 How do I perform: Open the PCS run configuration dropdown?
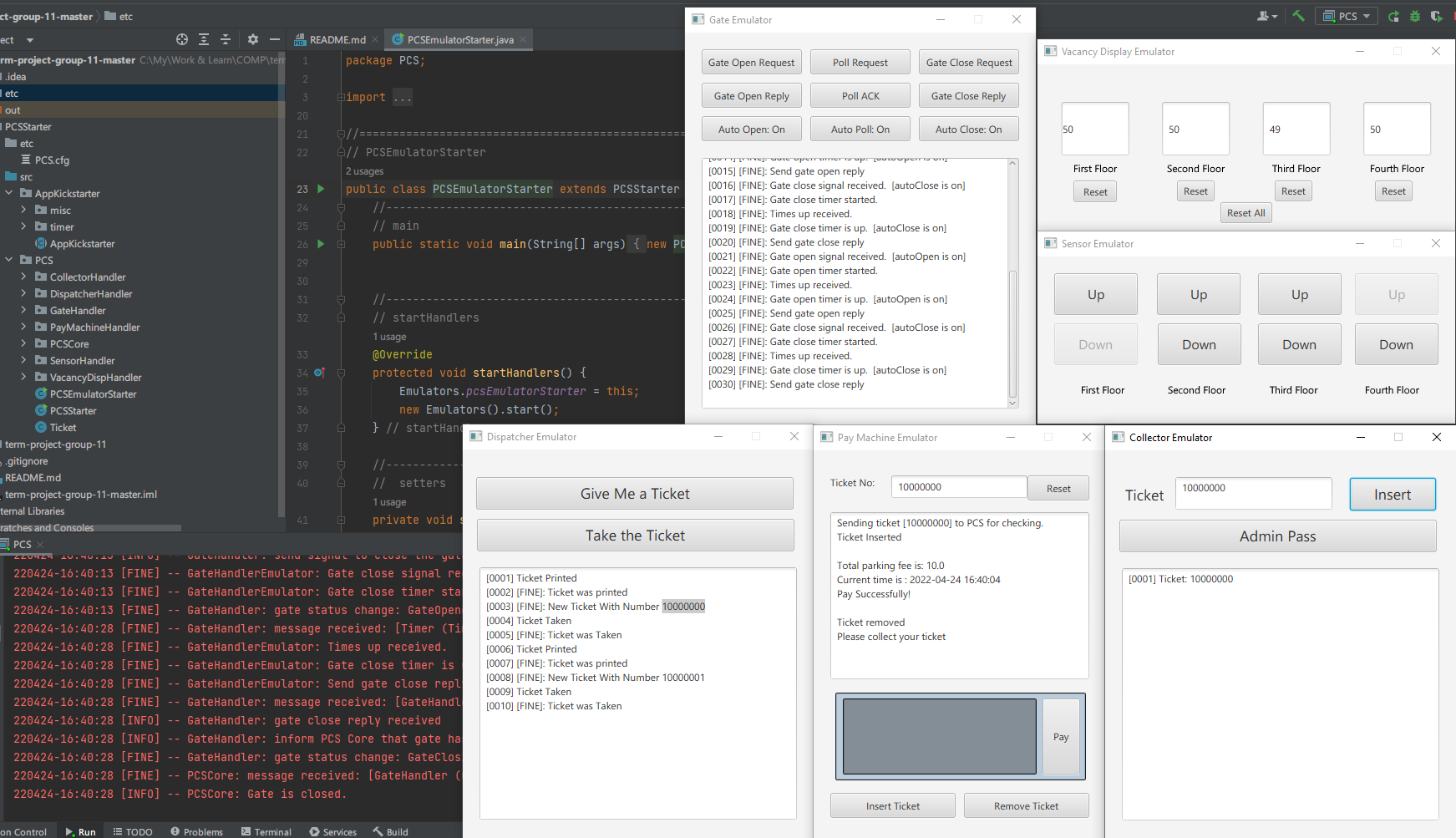click(1347, 16)
